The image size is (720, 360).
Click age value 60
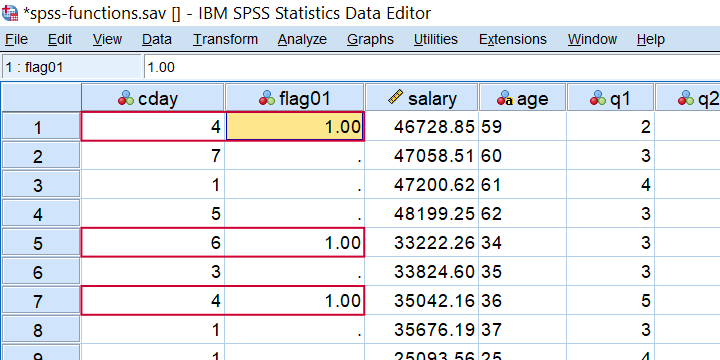tap(491, 156)
